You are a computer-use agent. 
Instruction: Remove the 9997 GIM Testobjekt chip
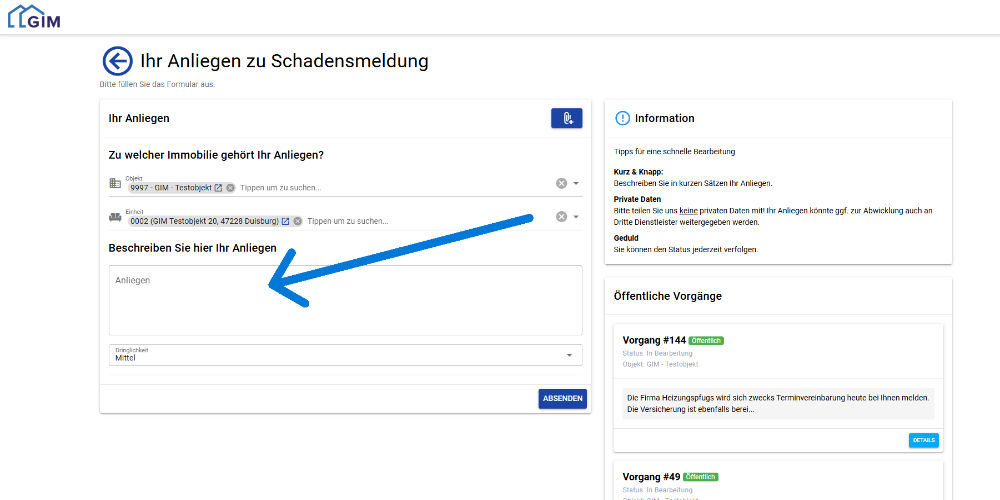(x=230, y=187)
